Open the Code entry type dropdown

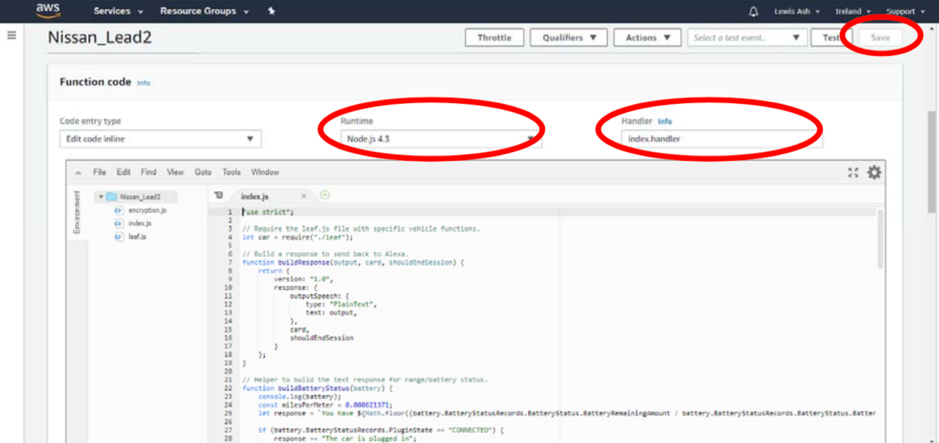tap(160, 139)
